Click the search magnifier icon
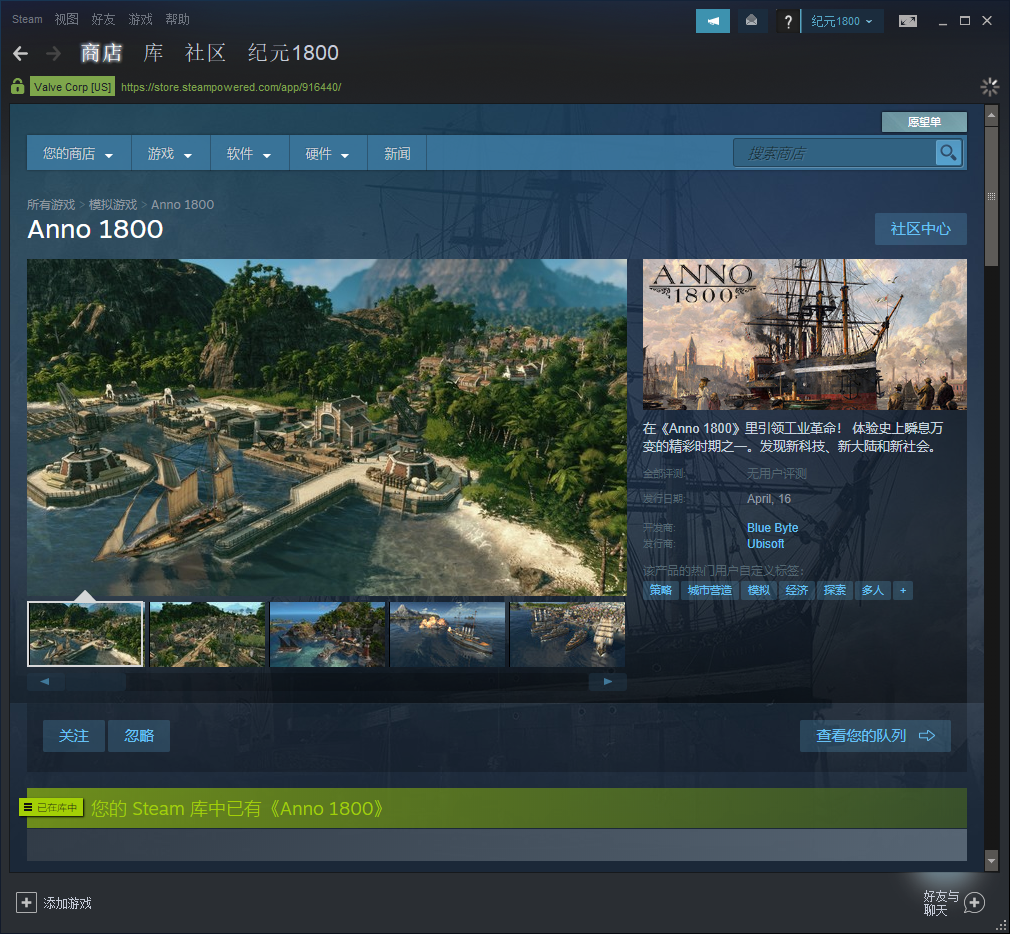1010x934 pixels. (947, 153)
